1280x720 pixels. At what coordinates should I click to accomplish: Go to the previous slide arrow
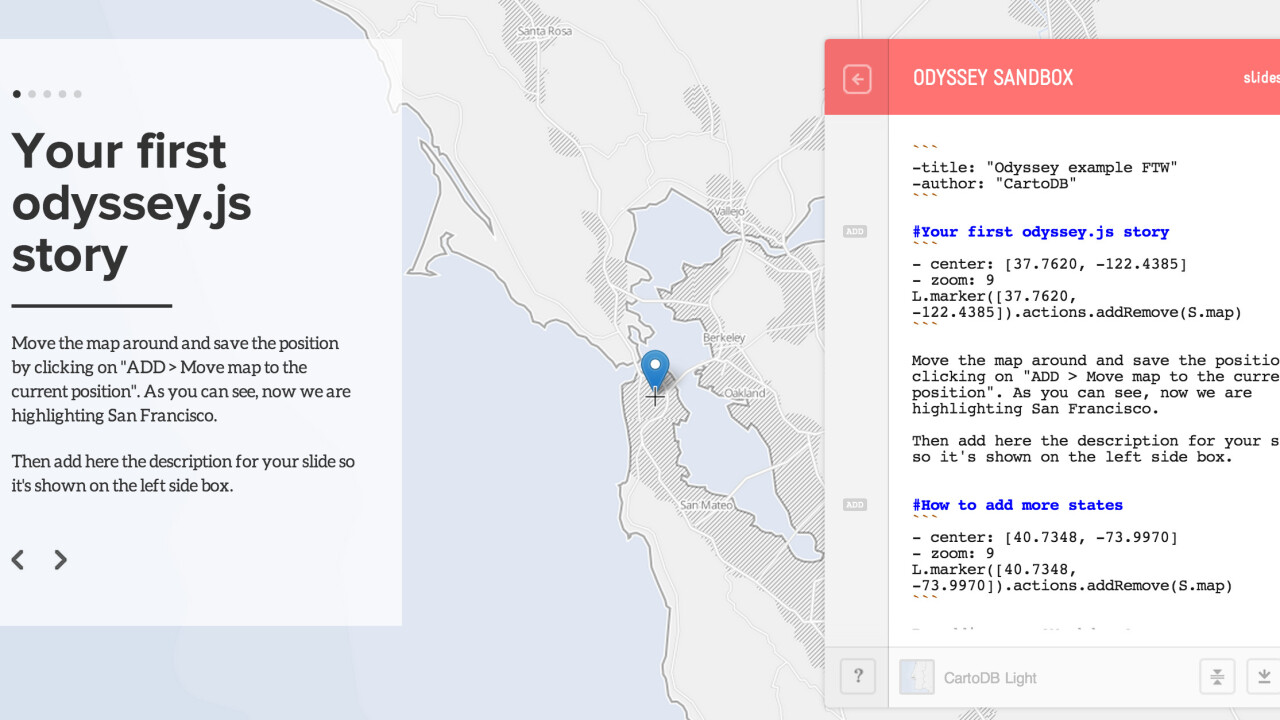click(x=18, y=560)
